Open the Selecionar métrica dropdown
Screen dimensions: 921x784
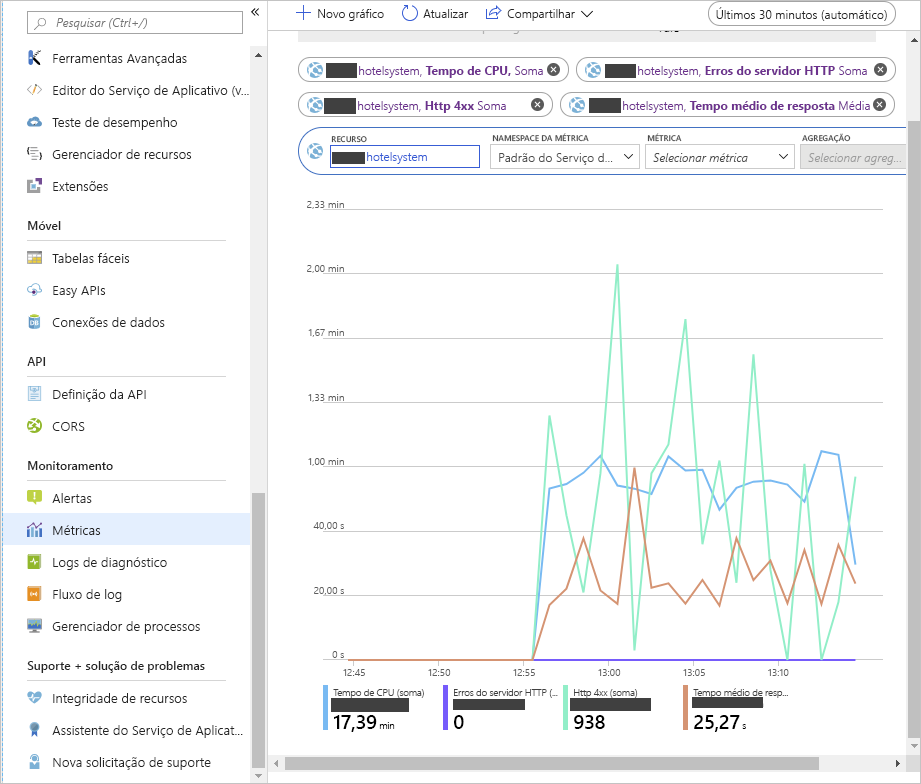(720, 157)
